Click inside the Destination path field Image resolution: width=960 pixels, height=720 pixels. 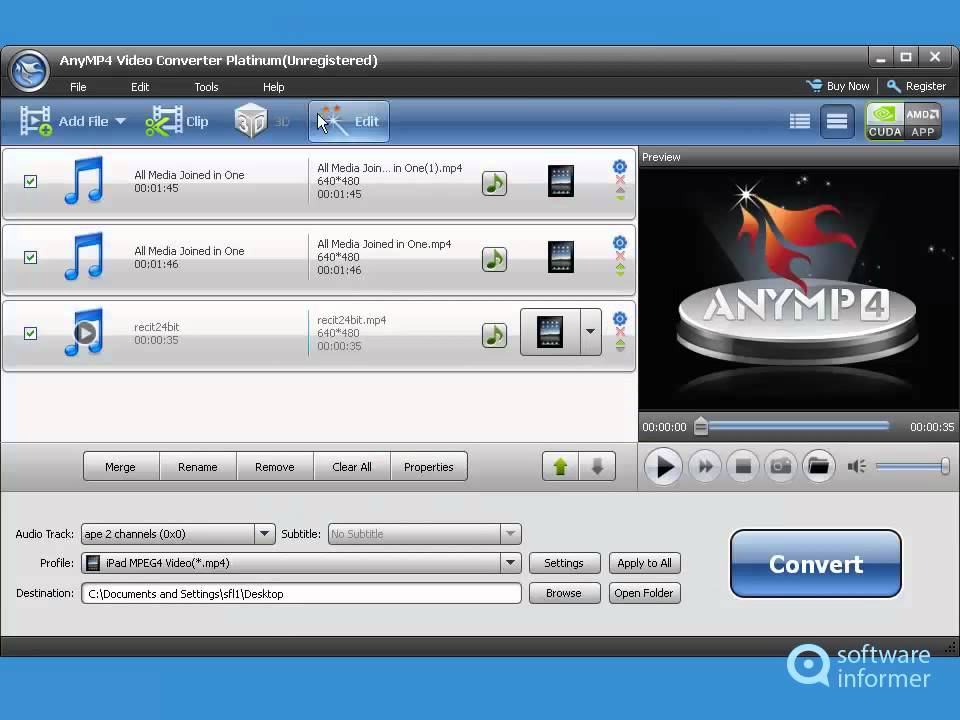coord(301,593)
